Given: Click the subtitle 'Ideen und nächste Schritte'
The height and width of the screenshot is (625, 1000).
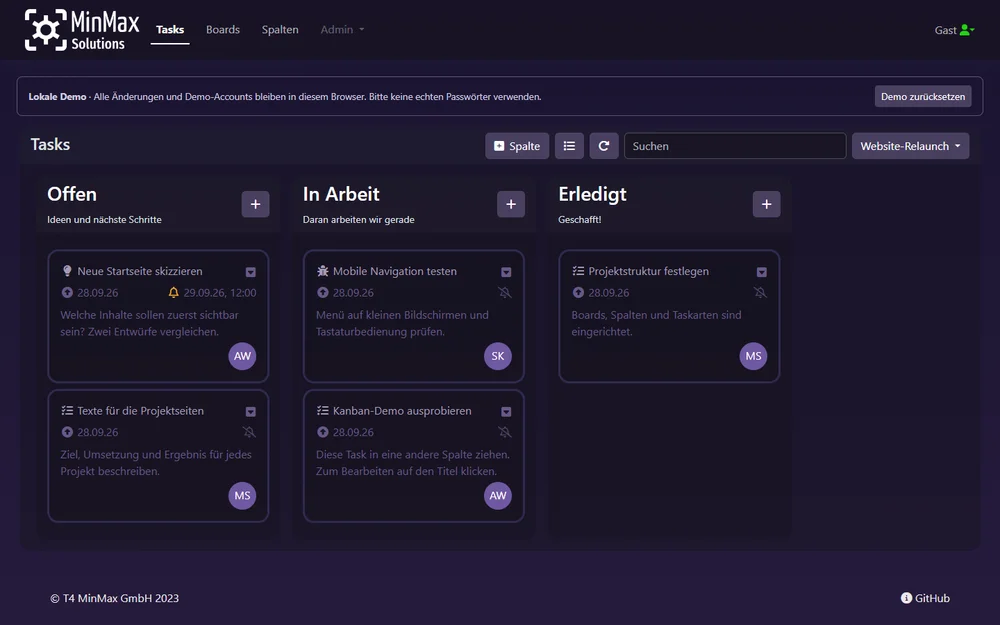Looking at the screenshot, I should [x=104, y=219].
